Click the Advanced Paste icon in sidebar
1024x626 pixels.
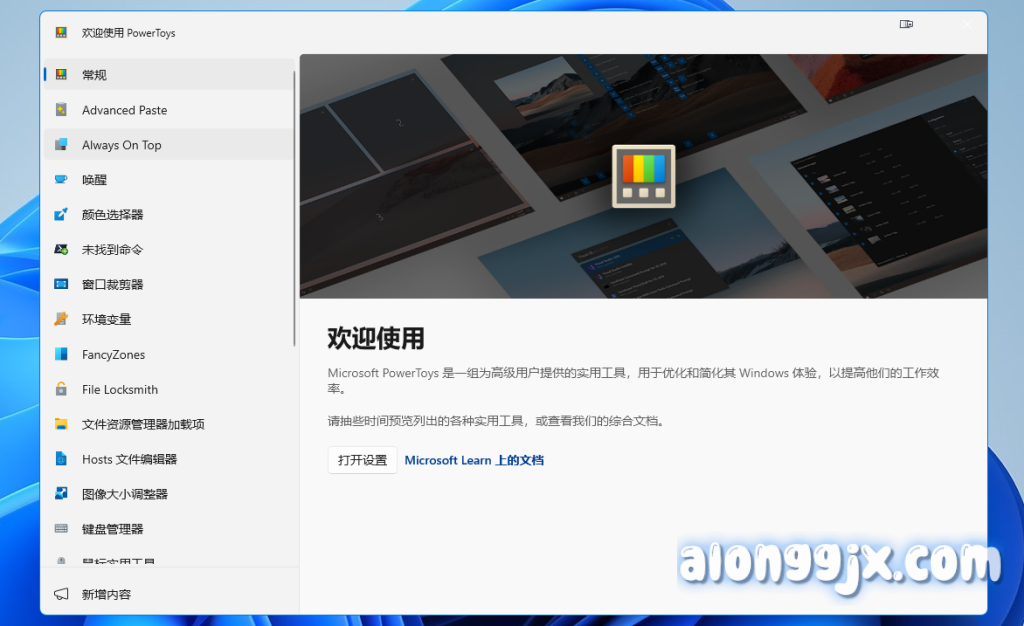(x=61, y=110)
